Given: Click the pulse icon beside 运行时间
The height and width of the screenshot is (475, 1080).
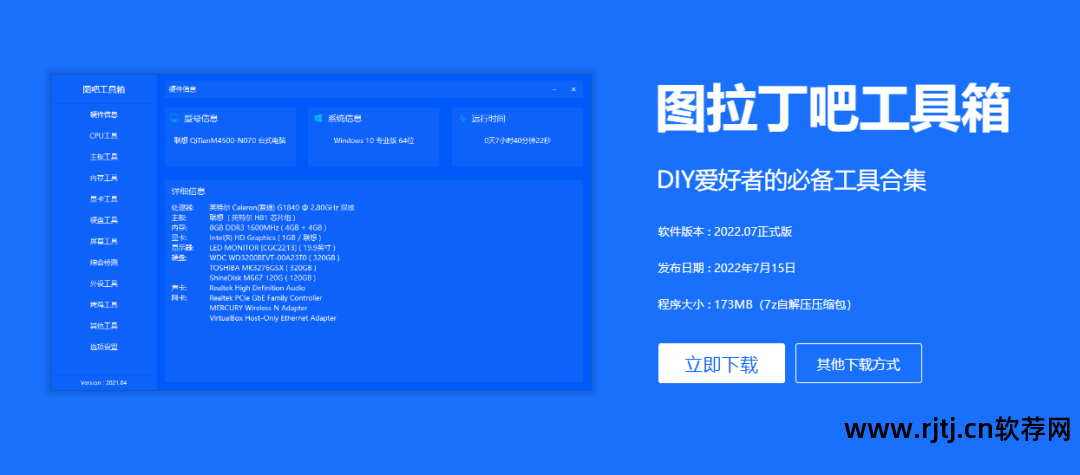Looking at the screenshot, I should pyautogui.click(x=463, y=118).
